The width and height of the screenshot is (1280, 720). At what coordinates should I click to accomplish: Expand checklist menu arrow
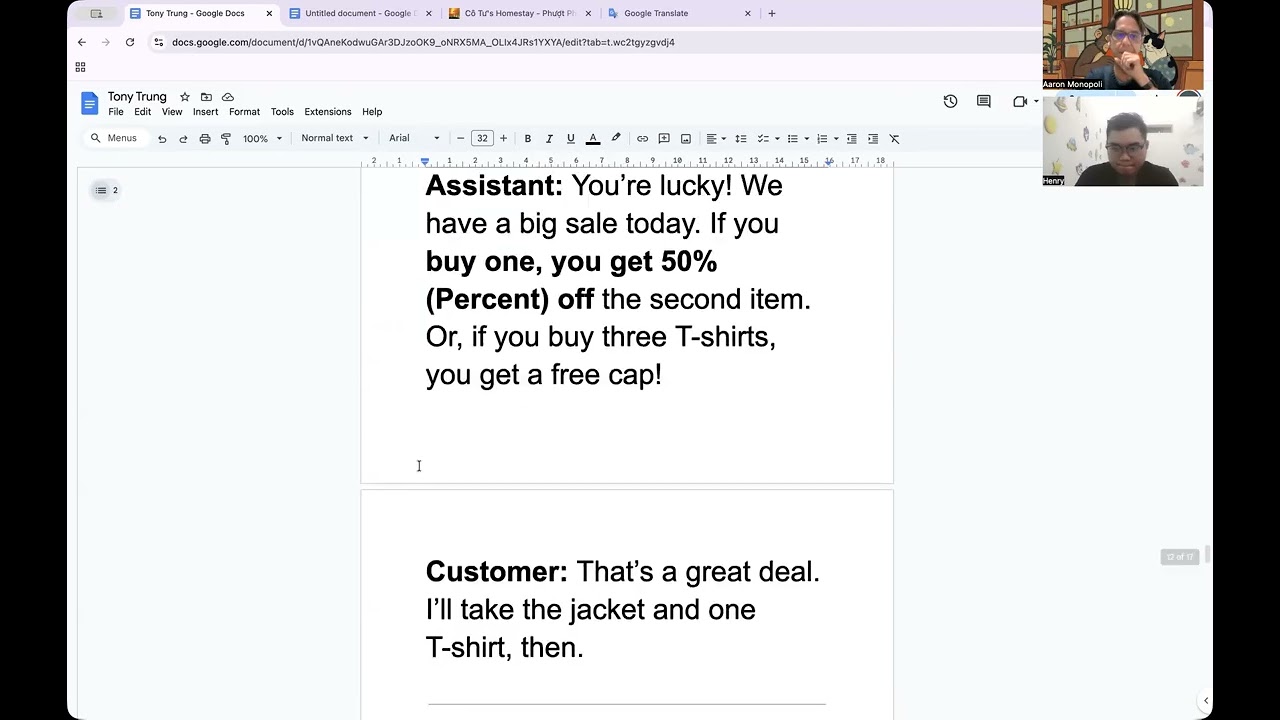click(x=776, y=139)
